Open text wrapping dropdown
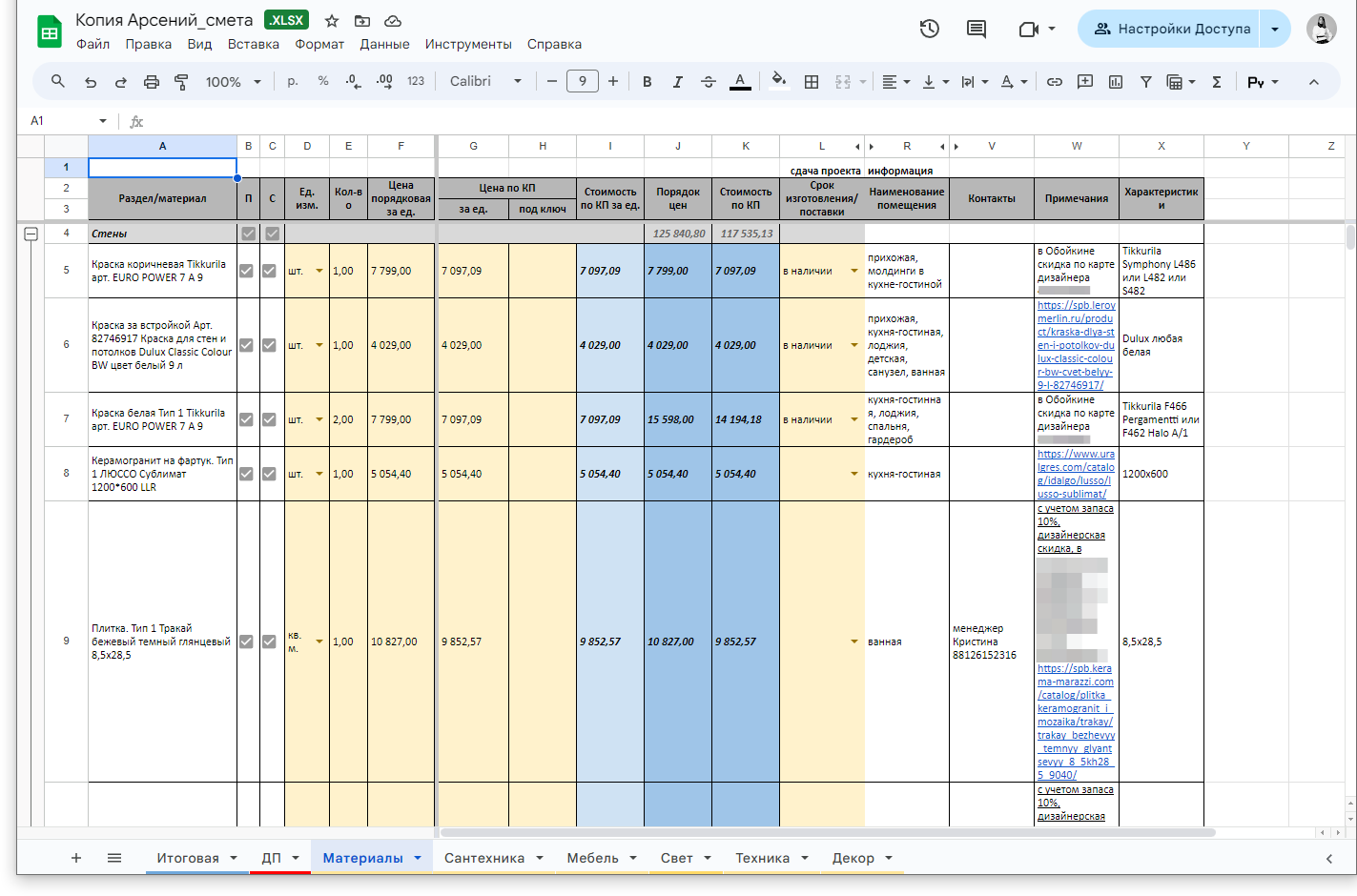This screenshot has width=1357, height=896. 975,82
